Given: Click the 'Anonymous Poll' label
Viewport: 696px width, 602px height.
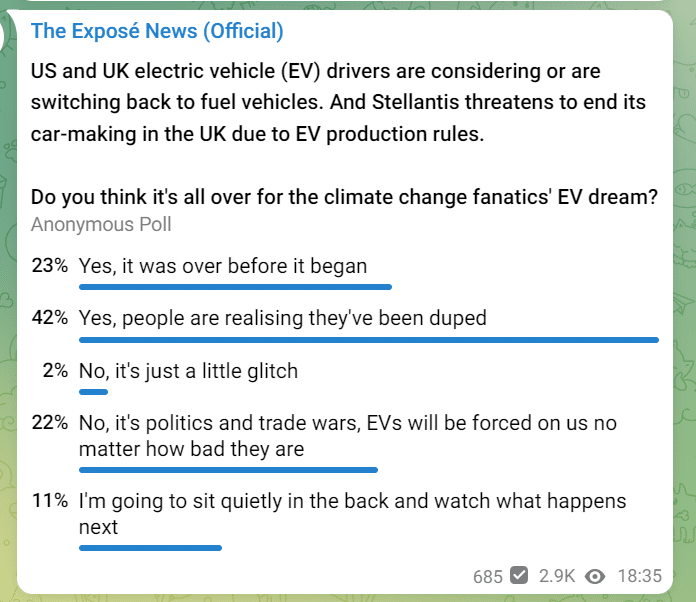Looking at the screenshot, I should click(101, 224).
